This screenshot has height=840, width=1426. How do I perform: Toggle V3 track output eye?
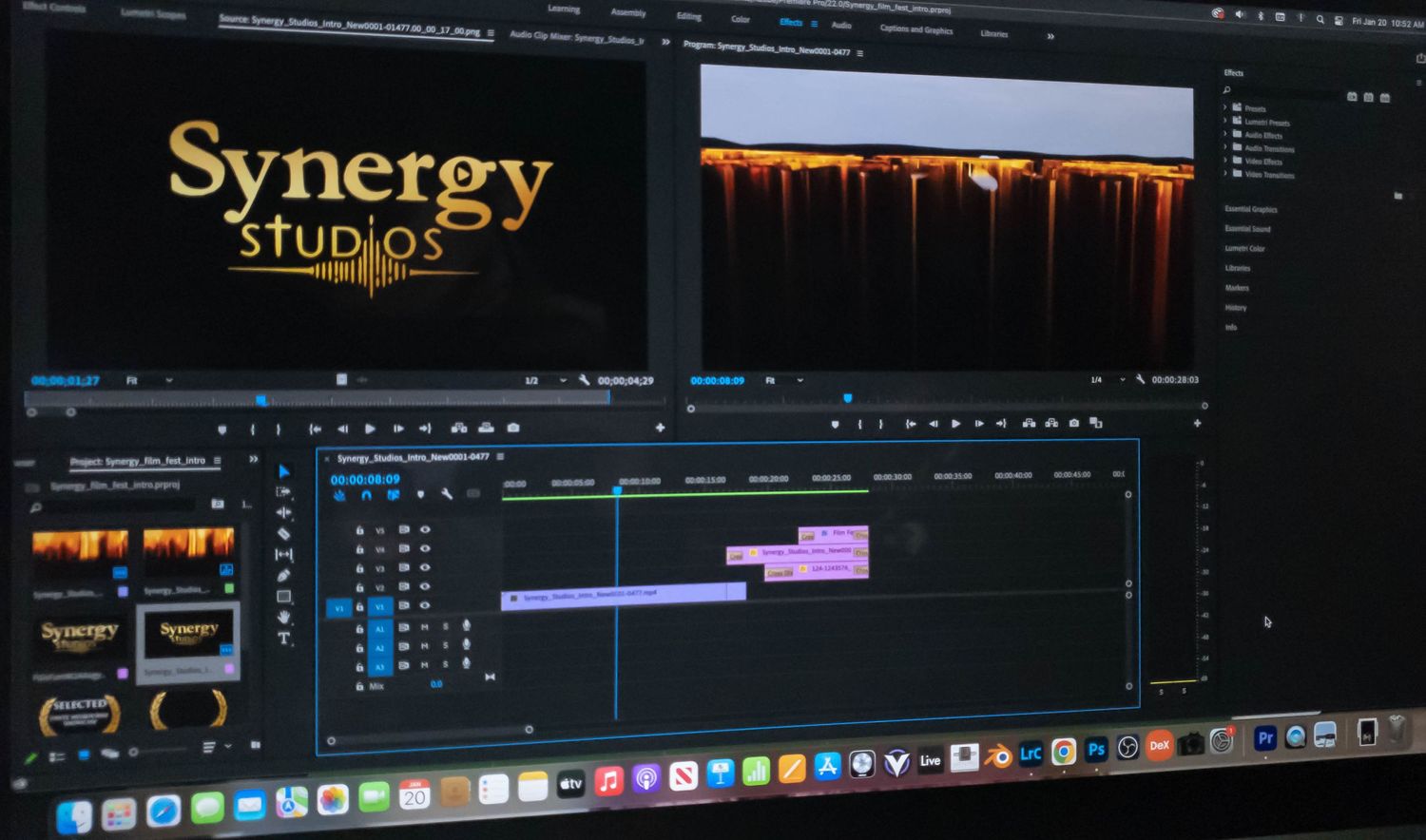[425, 567]
